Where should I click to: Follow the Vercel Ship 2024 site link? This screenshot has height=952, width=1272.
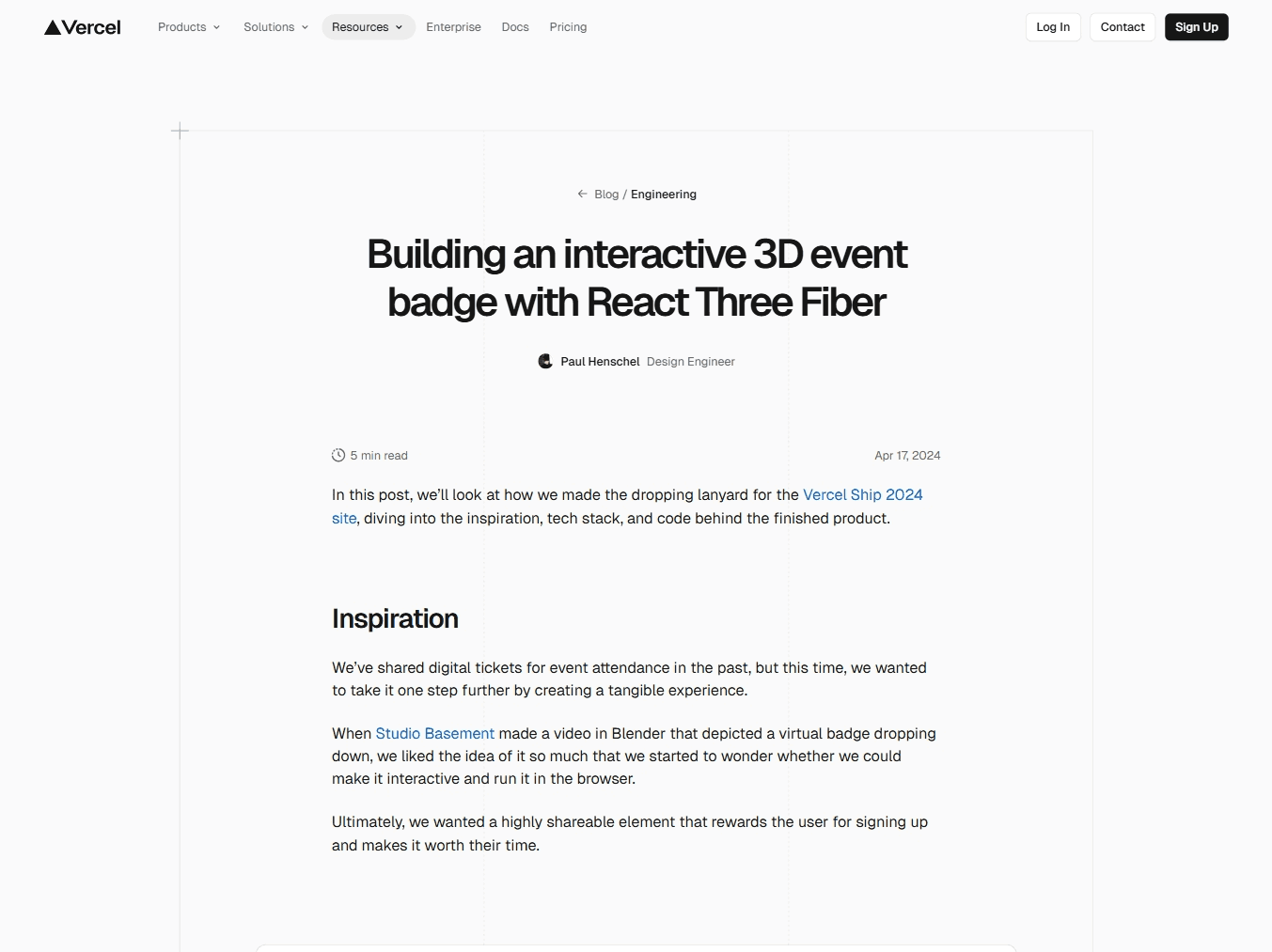click(x=862, y=495)
